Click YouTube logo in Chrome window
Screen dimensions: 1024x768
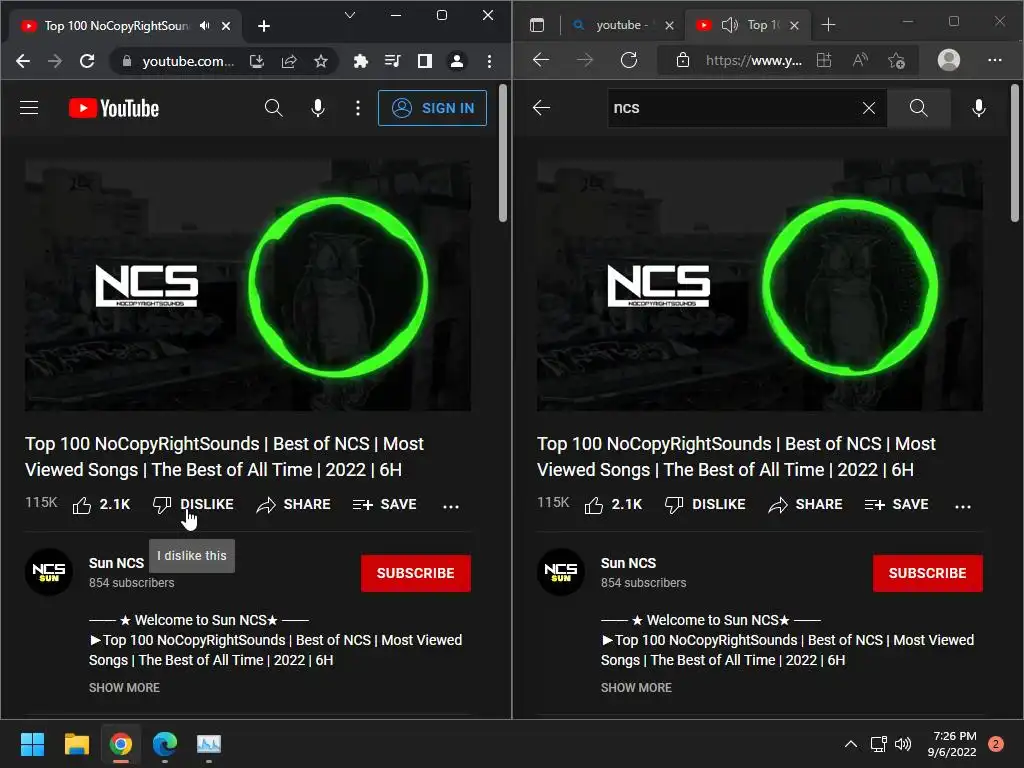(114, 108)
